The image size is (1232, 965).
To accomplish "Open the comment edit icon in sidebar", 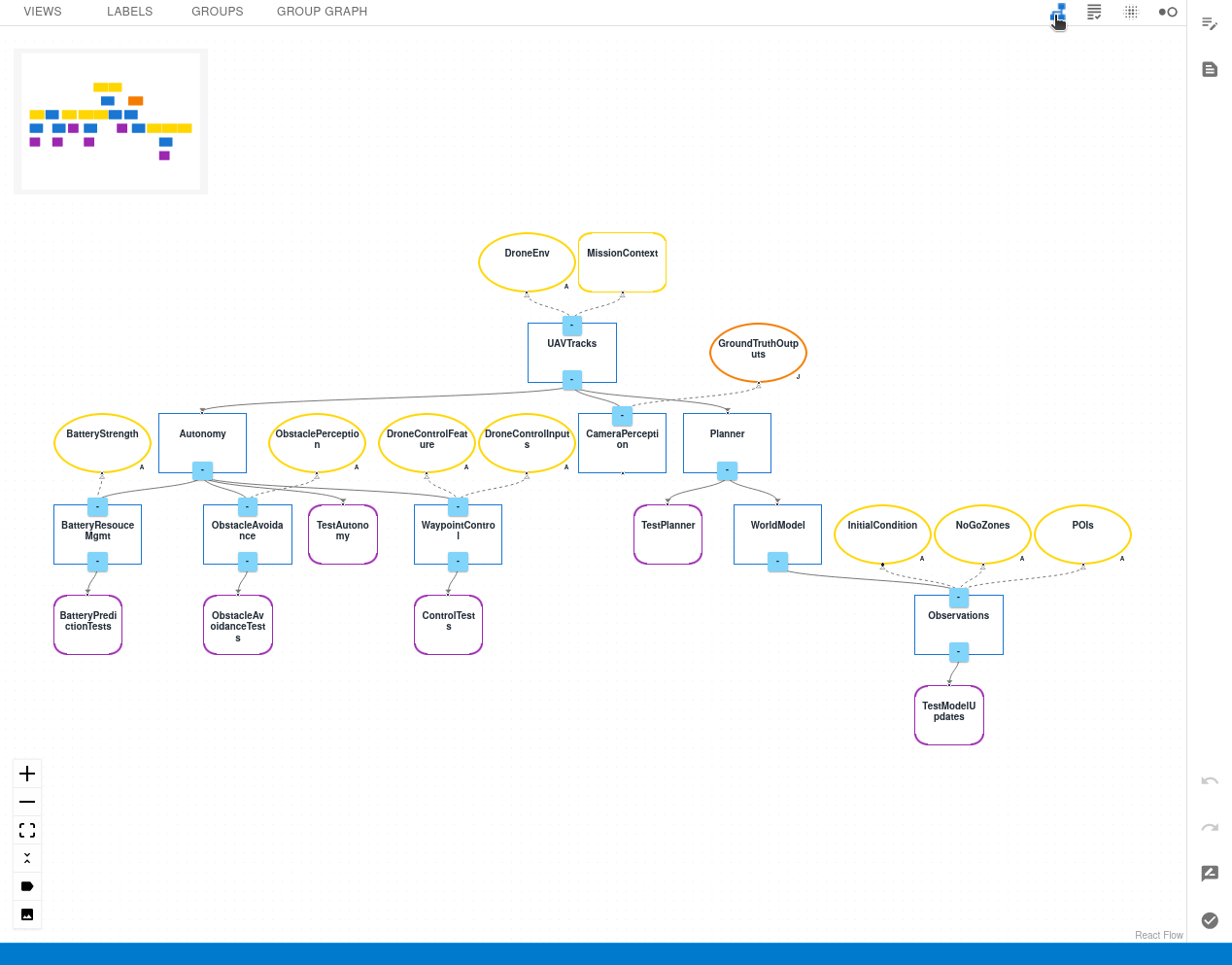I will point(1210,874).
